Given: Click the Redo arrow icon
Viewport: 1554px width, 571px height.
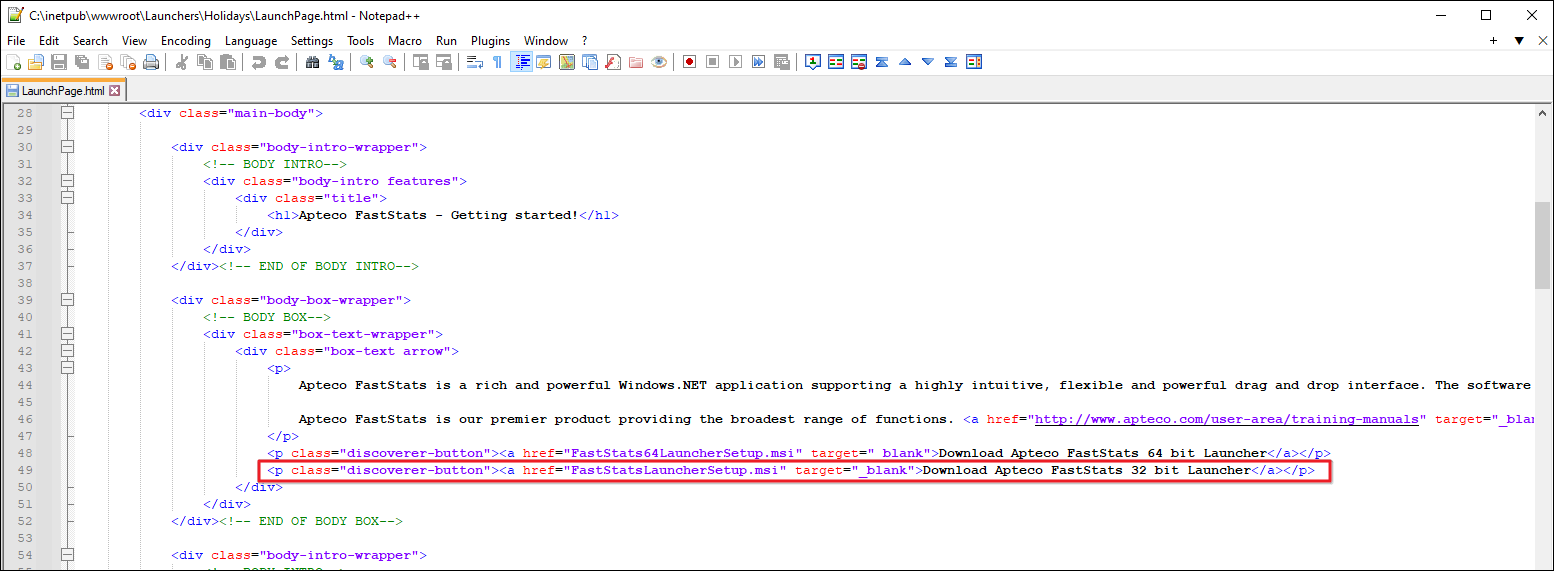Looking at the screenshot, I should 282,62.
